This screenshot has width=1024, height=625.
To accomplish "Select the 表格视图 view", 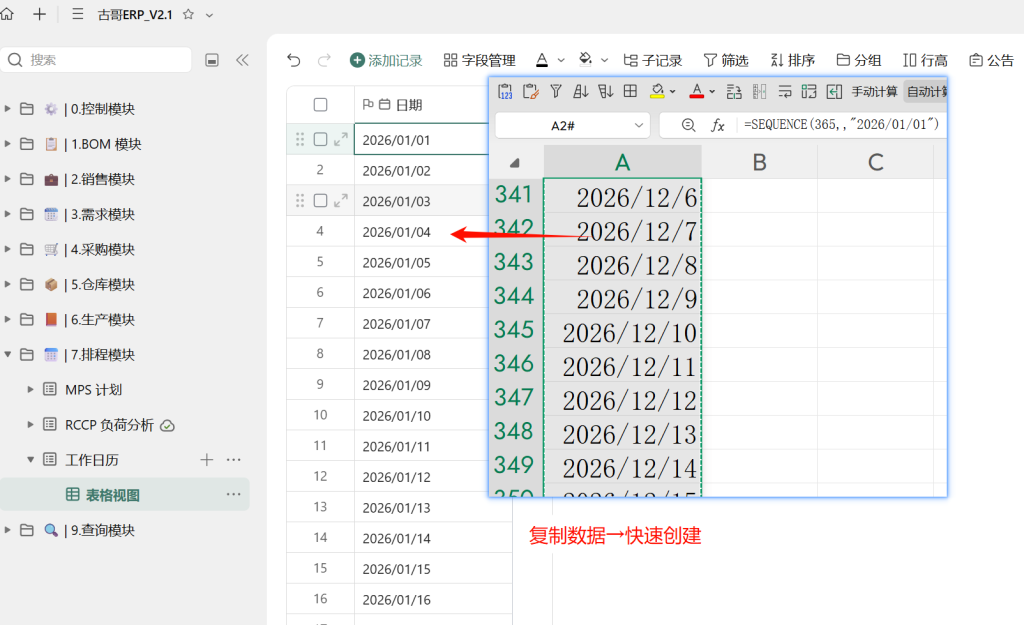I will click(125, 495).
